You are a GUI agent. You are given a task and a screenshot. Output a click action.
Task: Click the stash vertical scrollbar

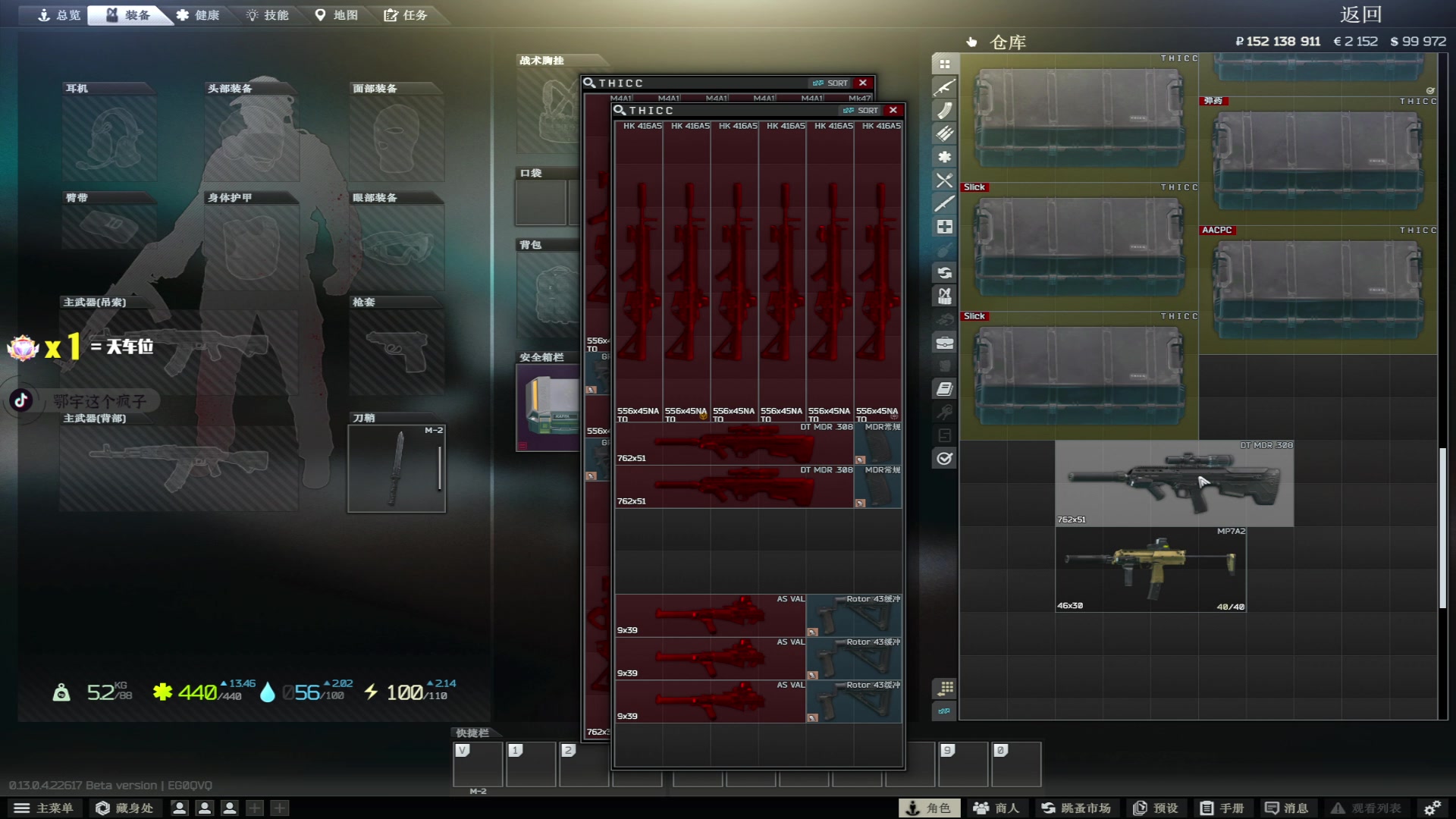pos(1442,528)
